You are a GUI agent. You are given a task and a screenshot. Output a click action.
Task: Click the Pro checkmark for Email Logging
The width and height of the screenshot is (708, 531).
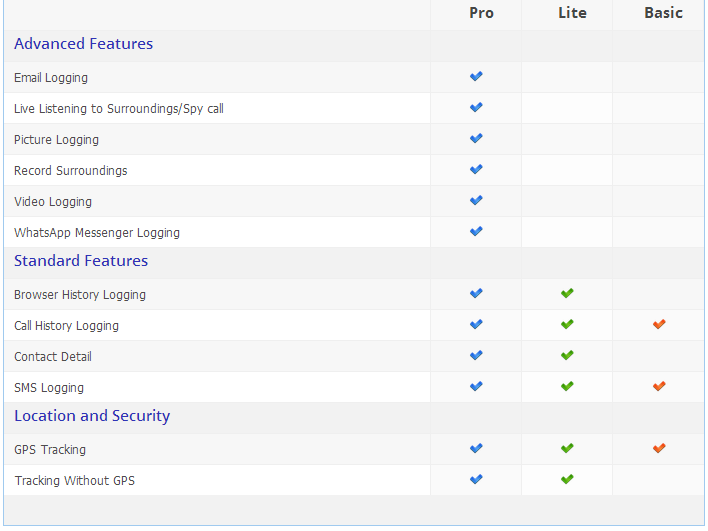(476, 76)
